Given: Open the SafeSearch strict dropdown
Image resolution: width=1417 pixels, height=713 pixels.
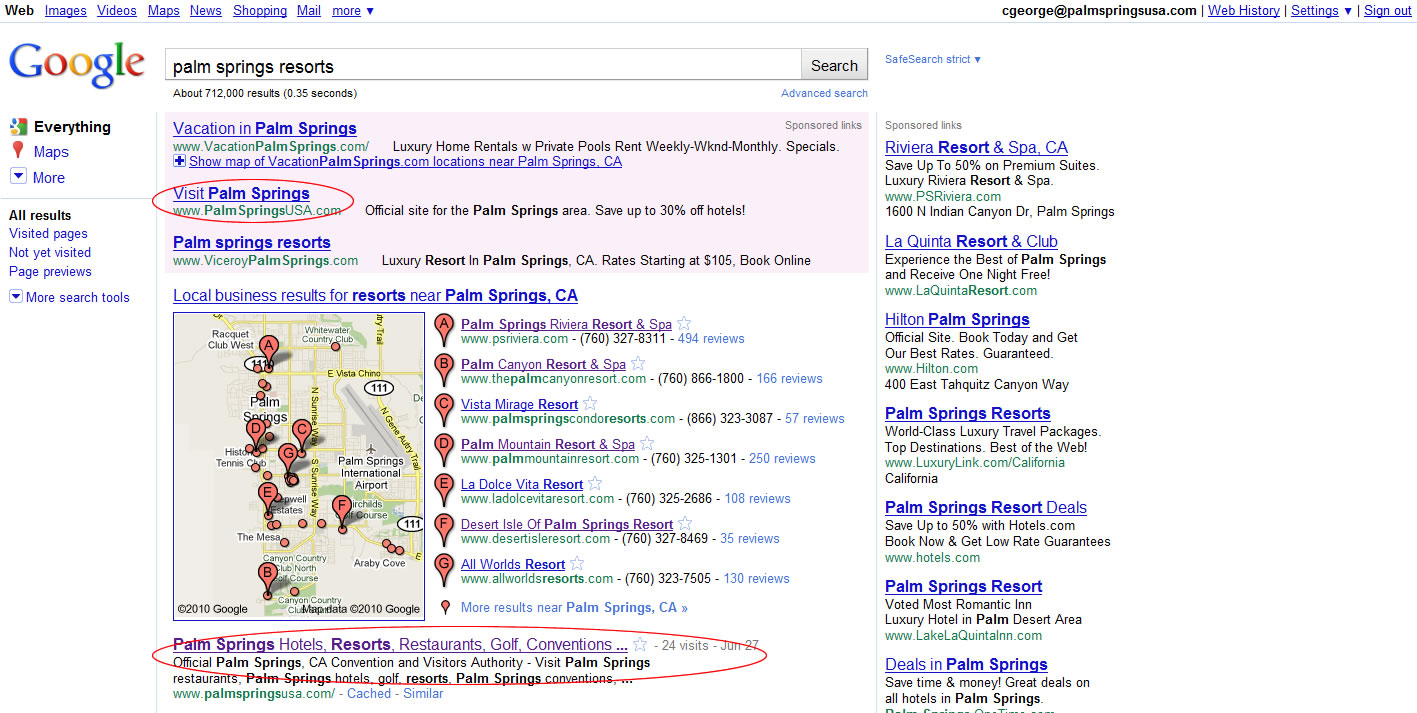Looking at the screenshot, I should coord(933,60).
